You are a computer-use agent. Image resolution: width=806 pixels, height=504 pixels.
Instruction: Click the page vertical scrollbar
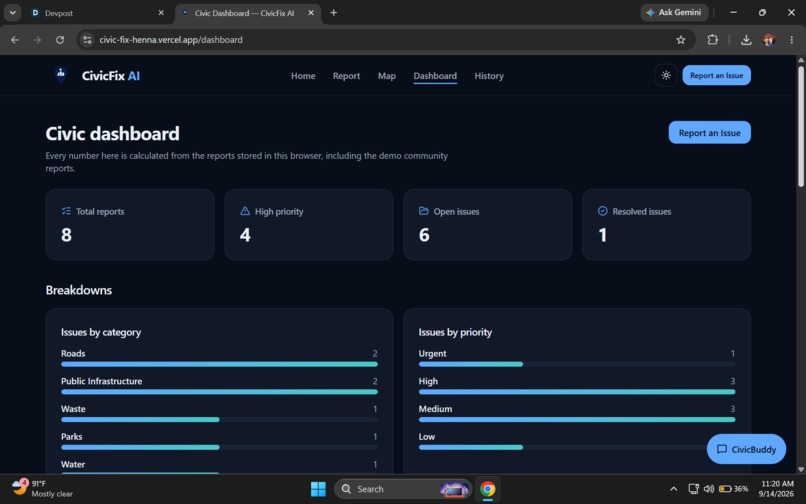coord(800,126)
